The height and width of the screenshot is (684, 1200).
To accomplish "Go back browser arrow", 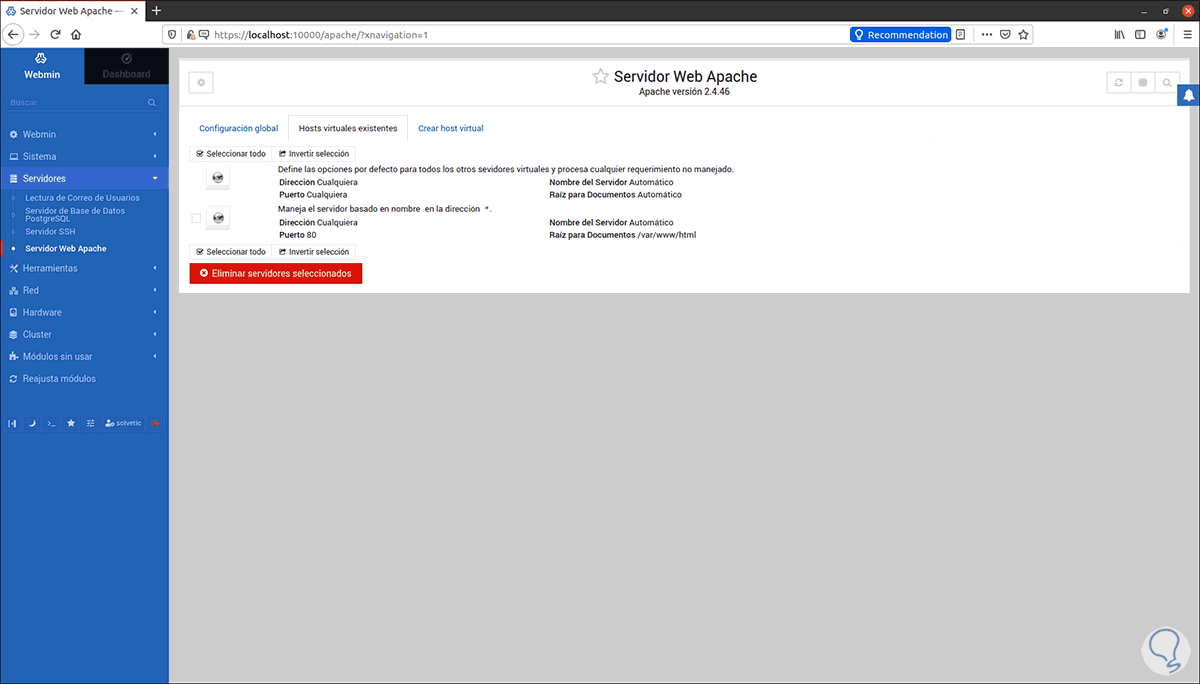I will point(13,34).
